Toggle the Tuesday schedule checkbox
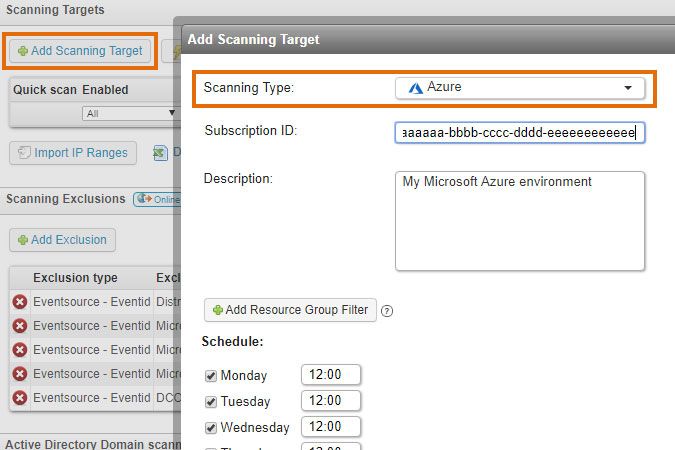 [x=211, y=402]
